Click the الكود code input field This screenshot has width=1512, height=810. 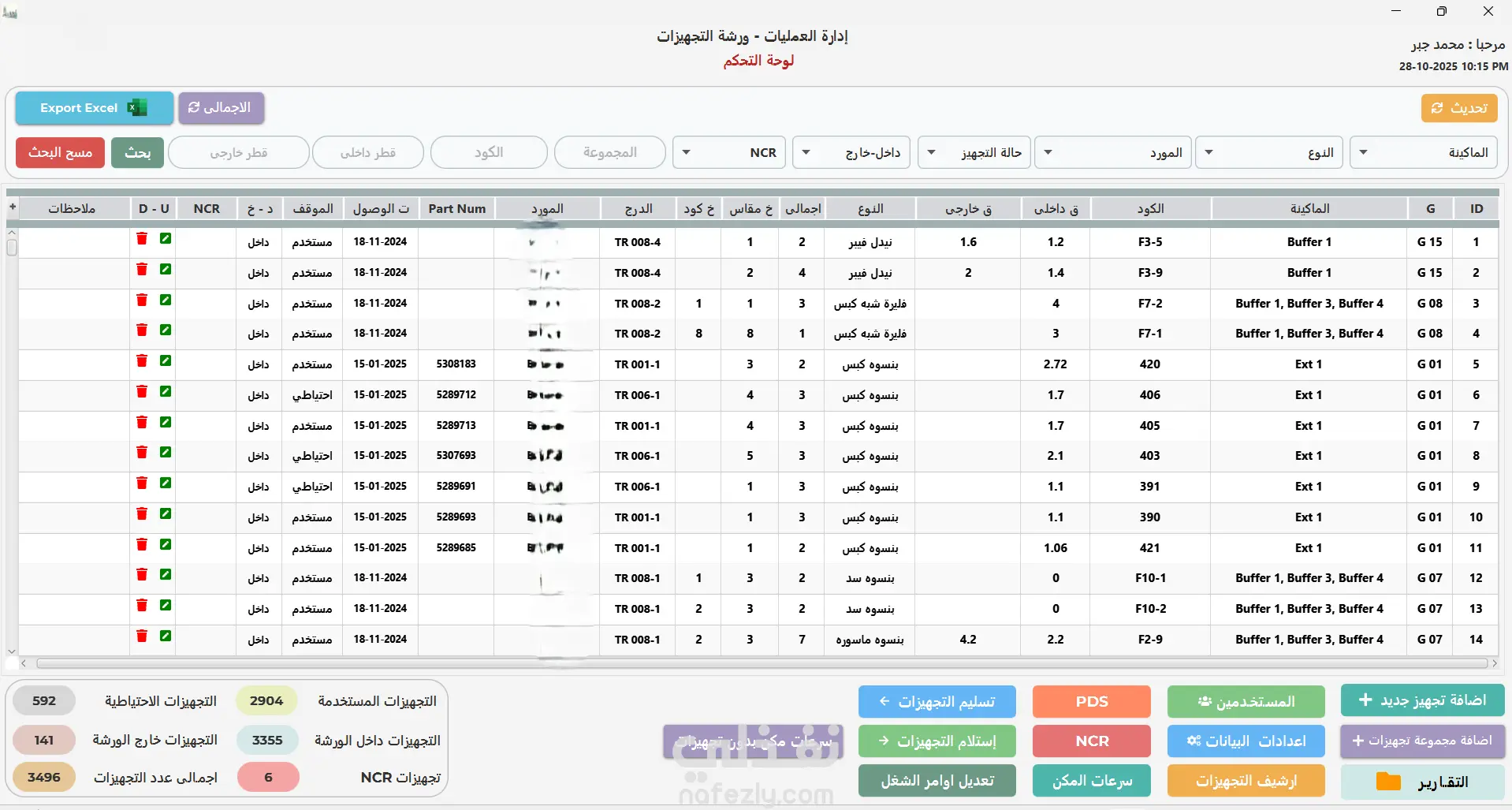pos(489,152)
